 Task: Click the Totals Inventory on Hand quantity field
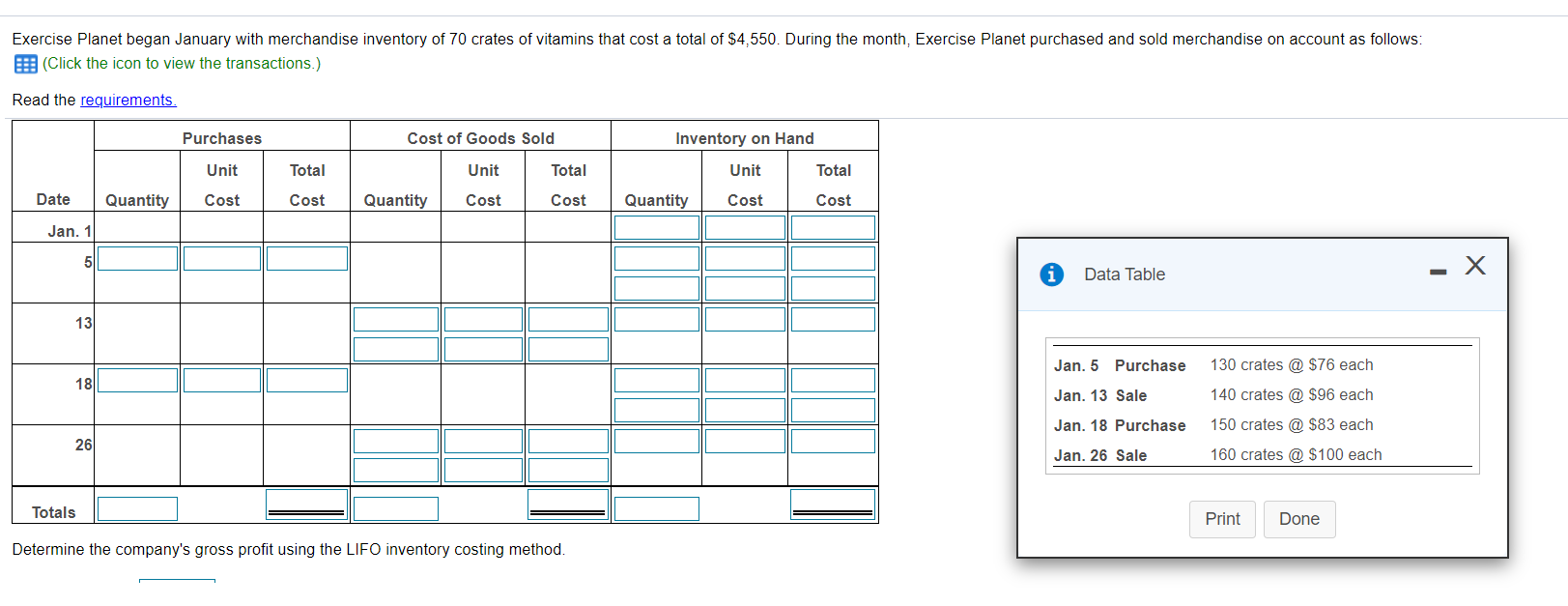656,507
